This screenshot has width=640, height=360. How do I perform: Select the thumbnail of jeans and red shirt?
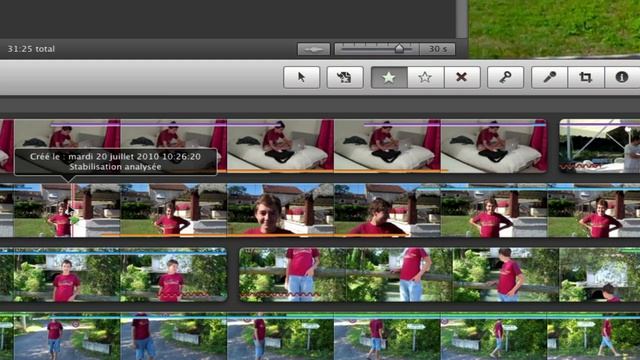click(x=293, y=275)
